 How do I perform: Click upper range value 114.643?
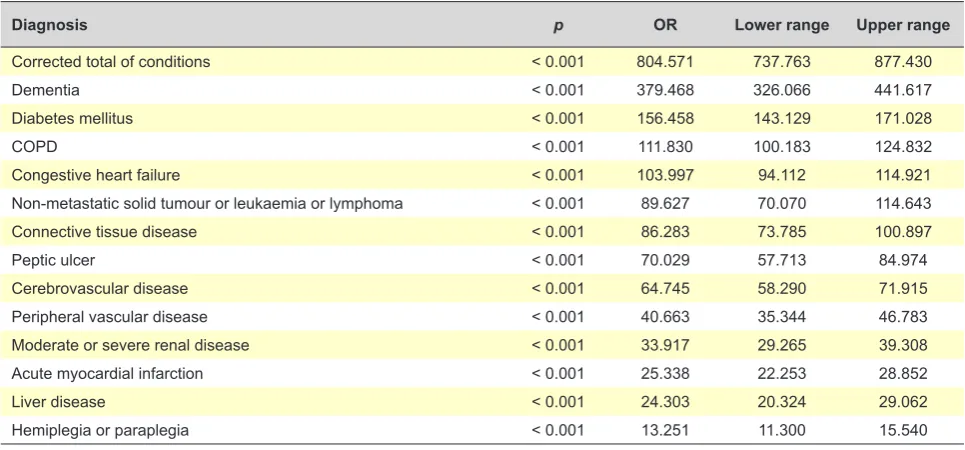tap(903, 203)
